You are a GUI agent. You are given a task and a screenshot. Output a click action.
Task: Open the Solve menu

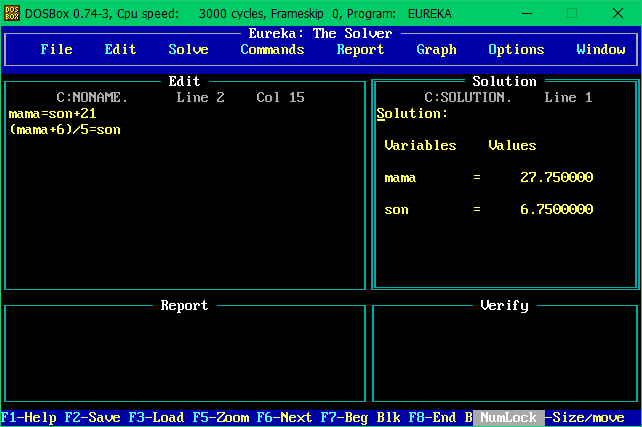(x=188, y=50)
